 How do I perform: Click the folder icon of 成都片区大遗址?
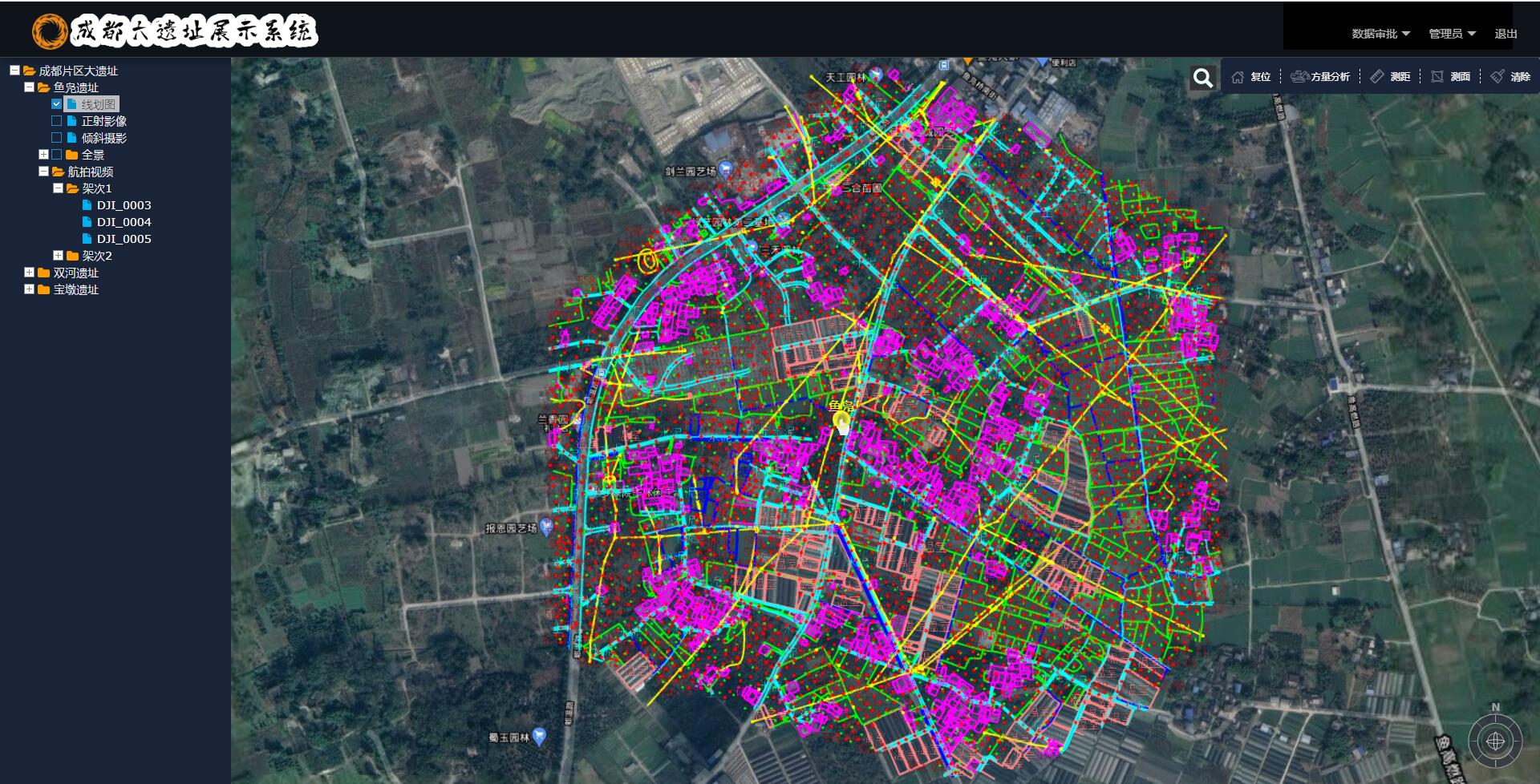[x=30, y=71]
